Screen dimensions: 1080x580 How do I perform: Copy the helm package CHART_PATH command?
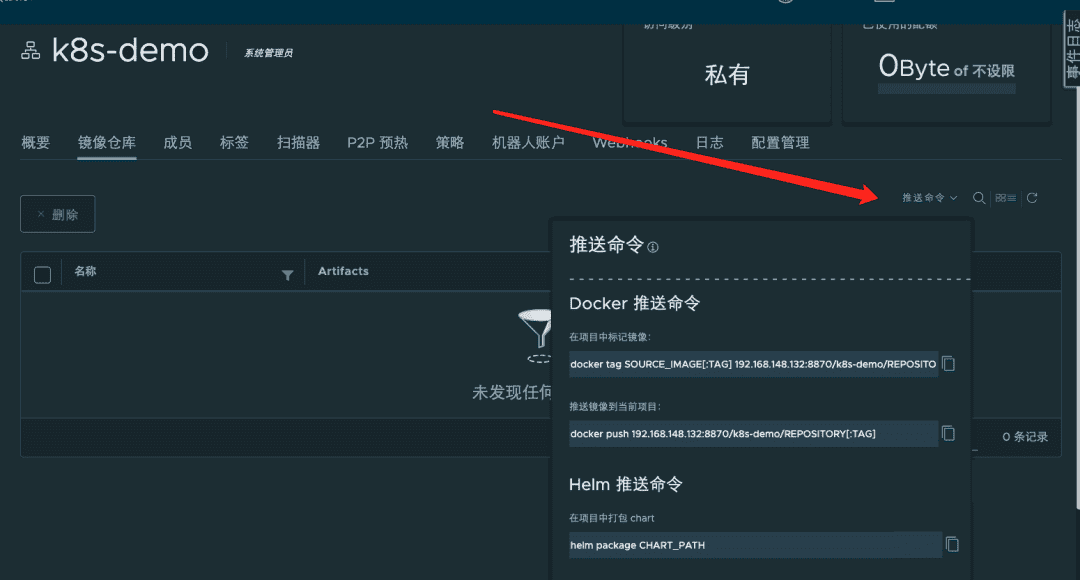tap(952, 544)
